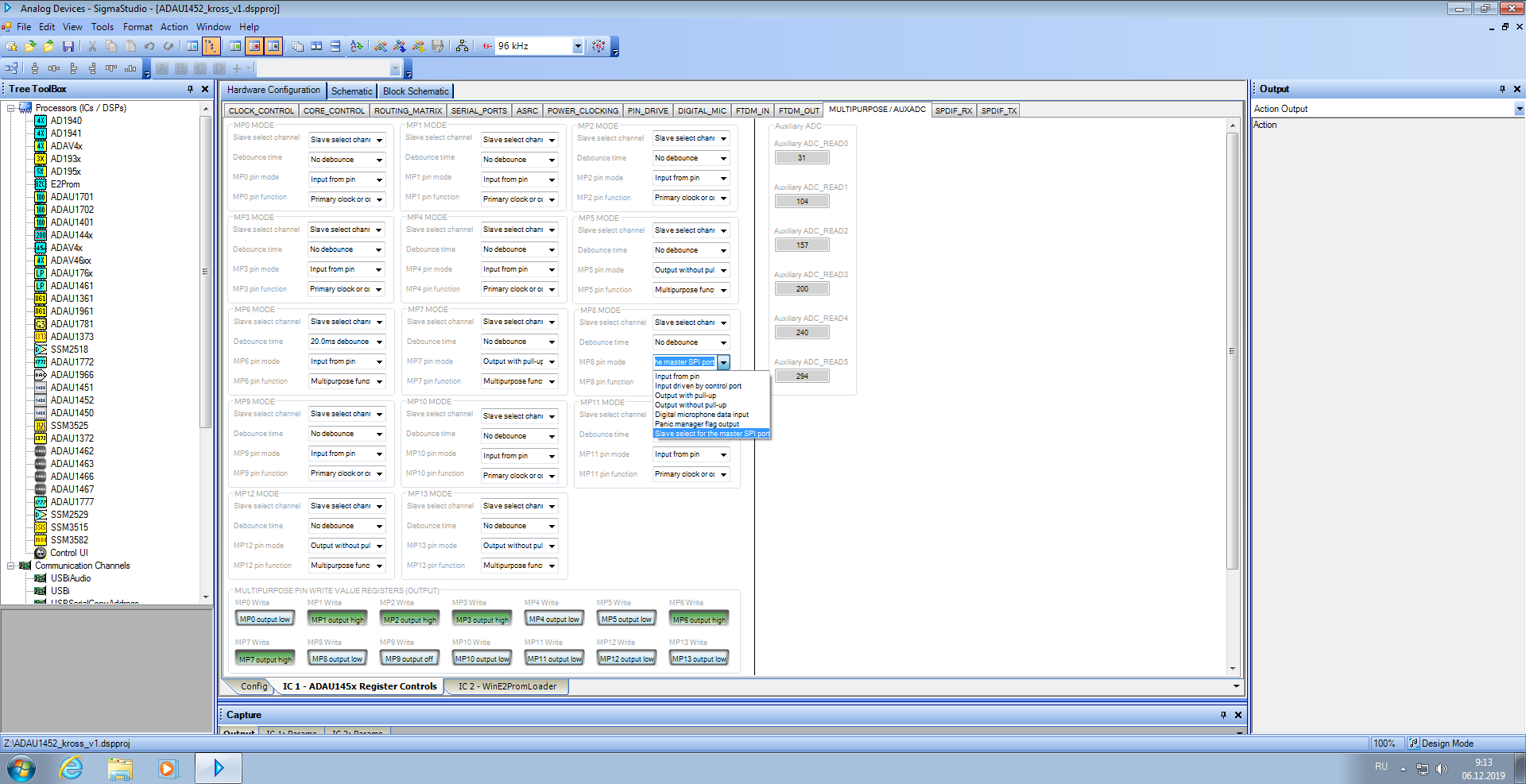Open the Tools menu
This screenshot has width=1526, height=784.
pos(103,27)
